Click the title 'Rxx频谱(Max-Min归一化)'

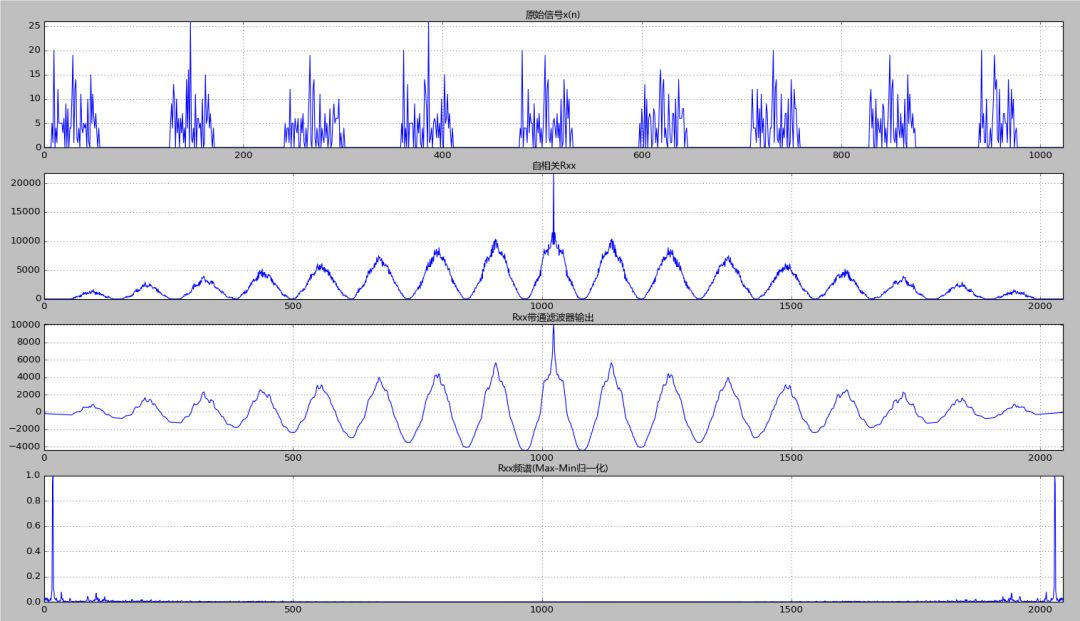point(553,468)
